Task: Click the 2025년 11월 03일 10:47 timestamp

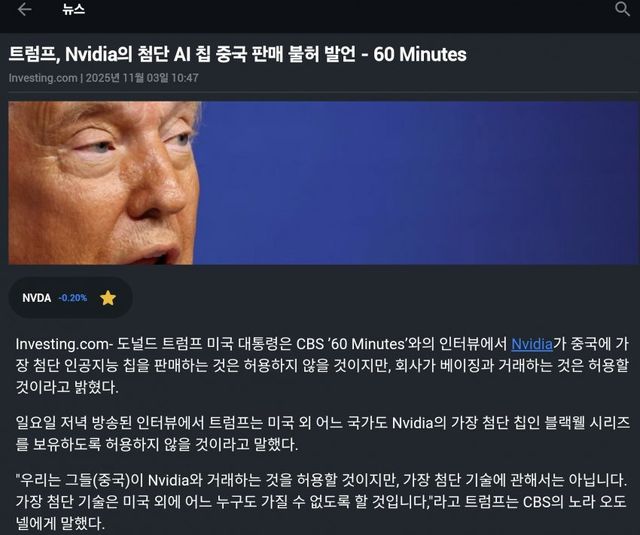Action: tap(142, 78)
